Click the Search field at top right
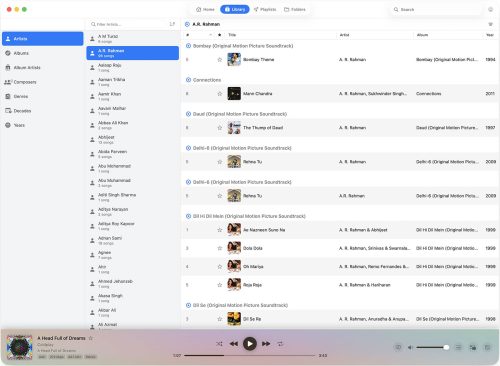 tap(436, 9)
